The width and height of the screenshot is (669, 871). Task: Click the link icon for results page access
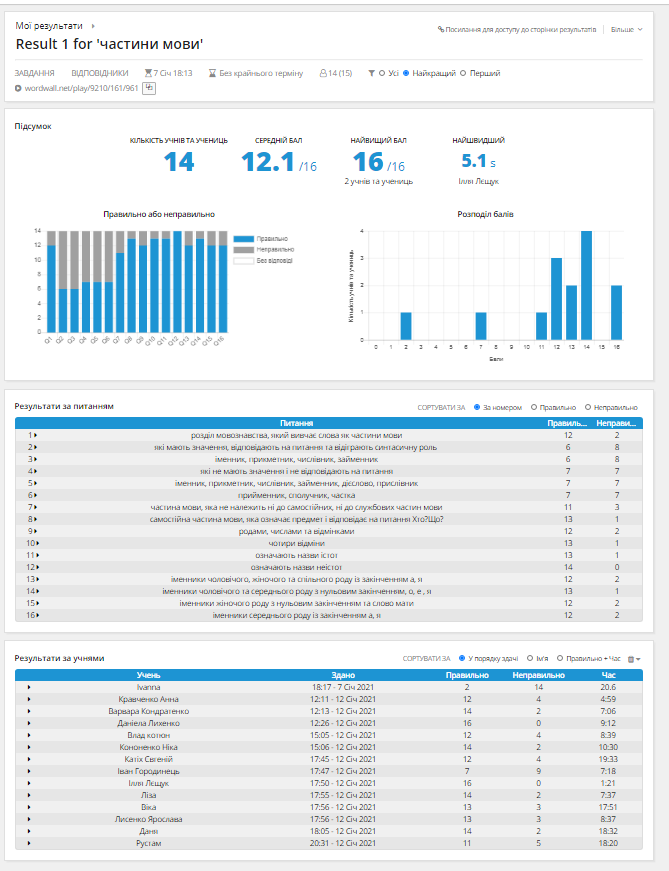(441, 29)
